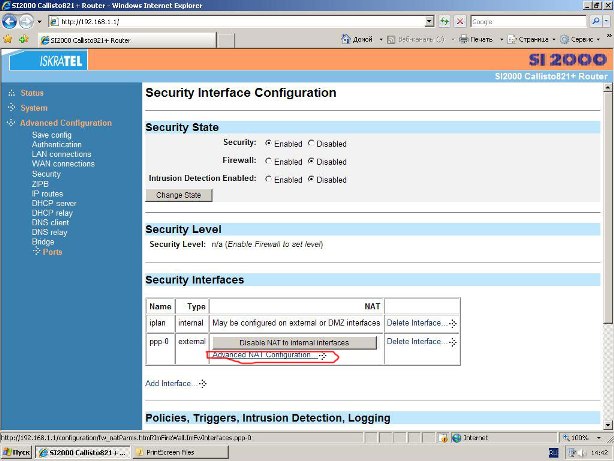Open Bridge in sidebar

point(43,242)
